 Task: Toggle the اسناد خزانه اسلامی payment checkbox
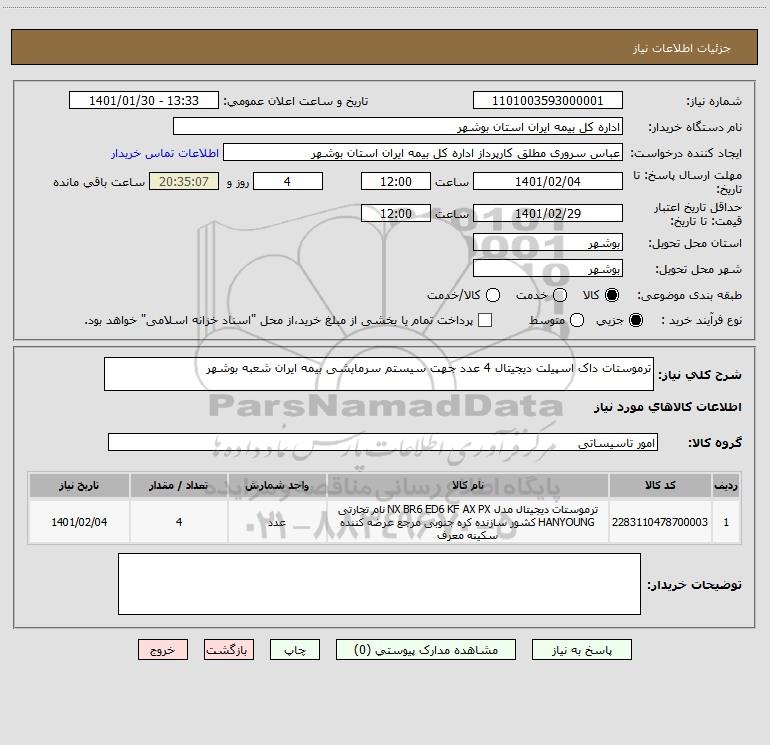click(485, 320)
